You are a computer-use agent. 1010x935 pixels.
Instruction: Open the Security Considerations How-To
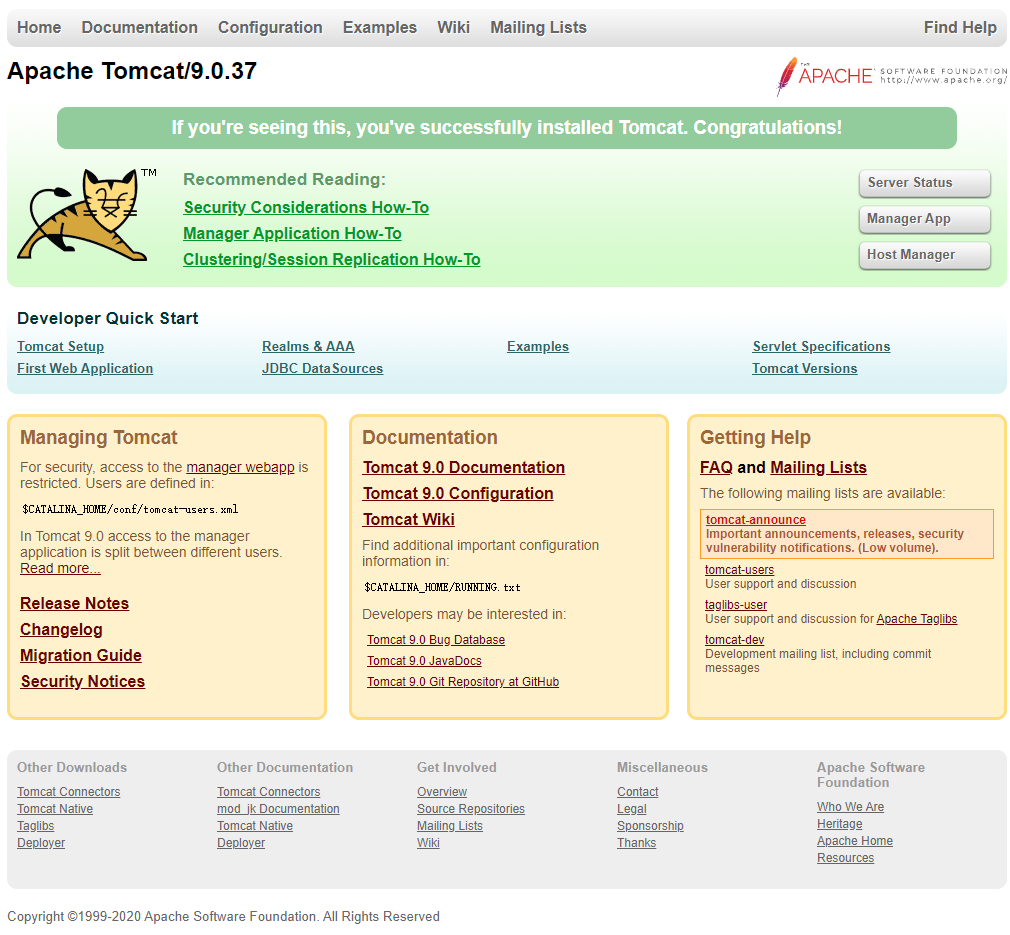[x=306, y=207]
